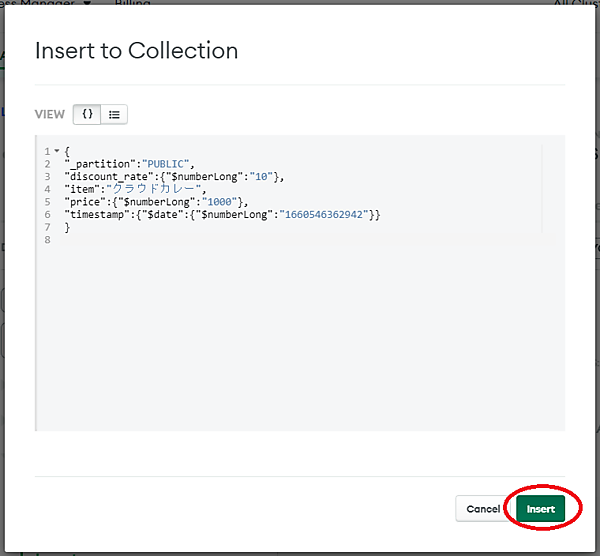Collapse the JSON object fold arrow
600x556 pixels.
pos(57,151)
